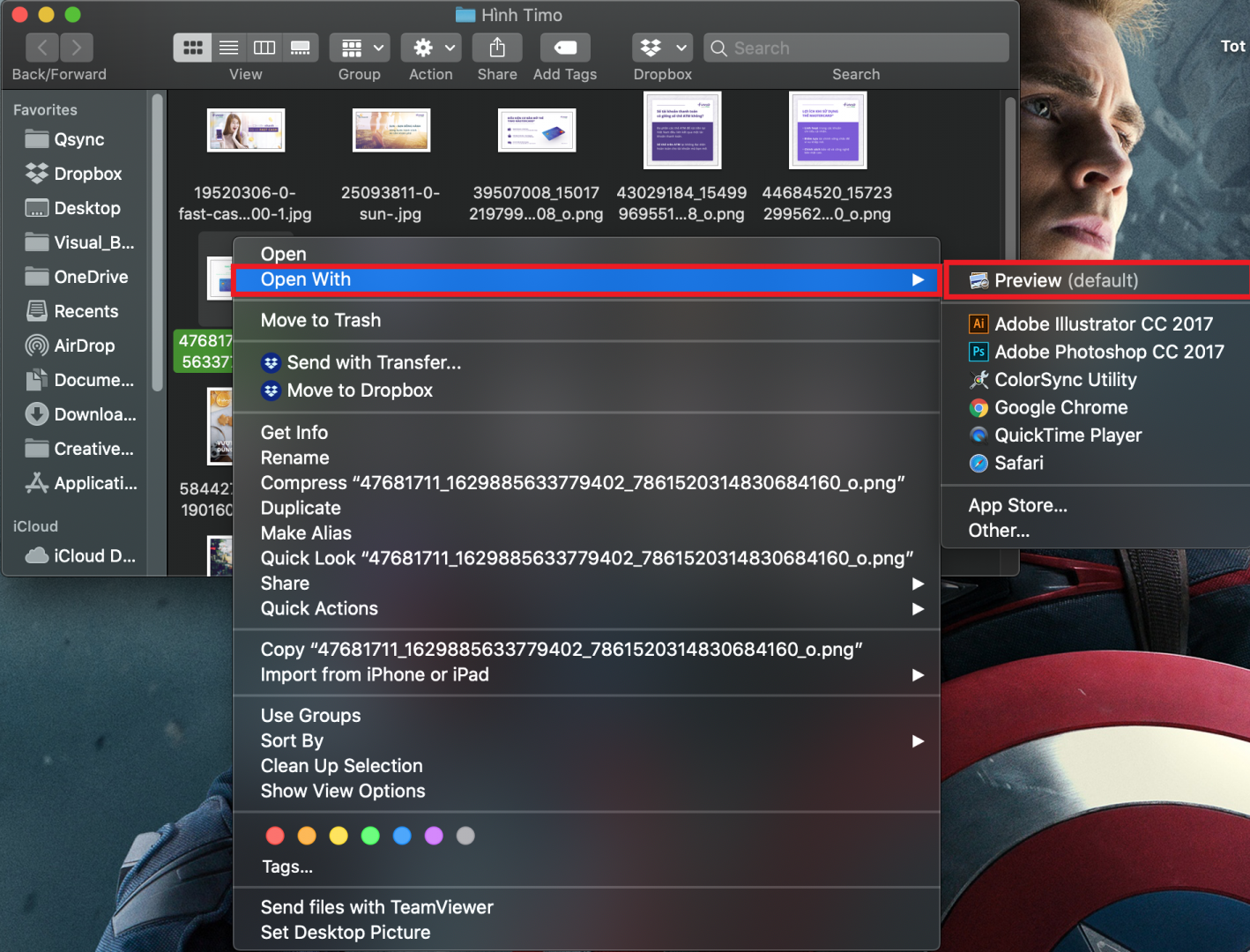1250x952 pixels.
Task: Open with Adobe Photoshop CC 2017
Action: (1108, 352)
